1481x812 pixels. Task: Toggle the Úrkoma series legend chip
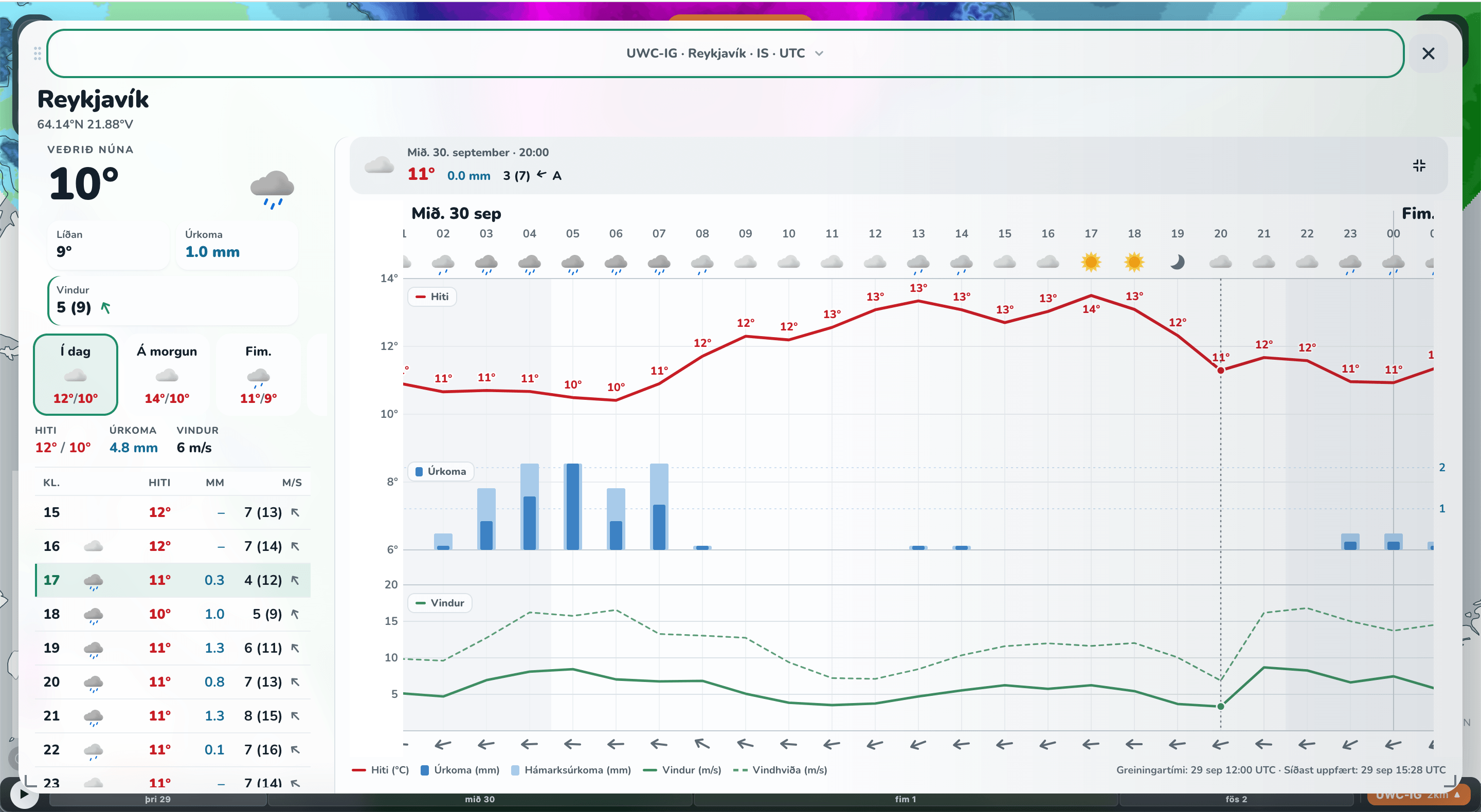441,471
